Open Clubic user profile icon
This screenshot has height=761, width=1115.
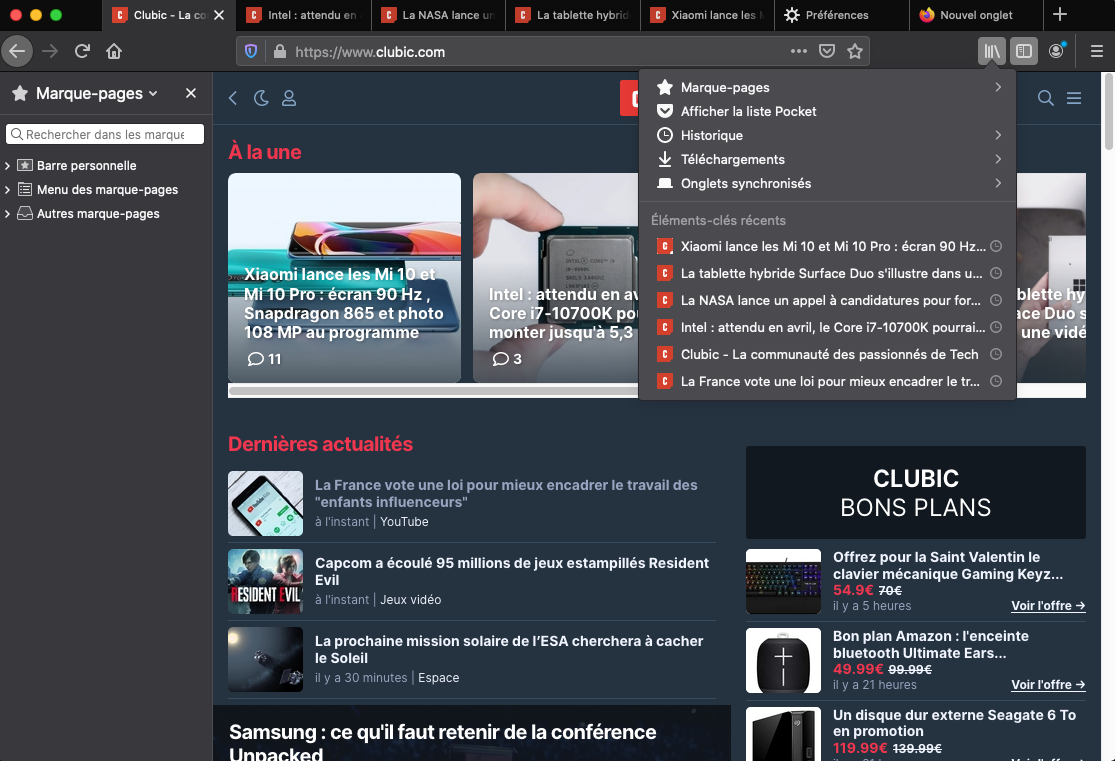click(x=289, y=98)
